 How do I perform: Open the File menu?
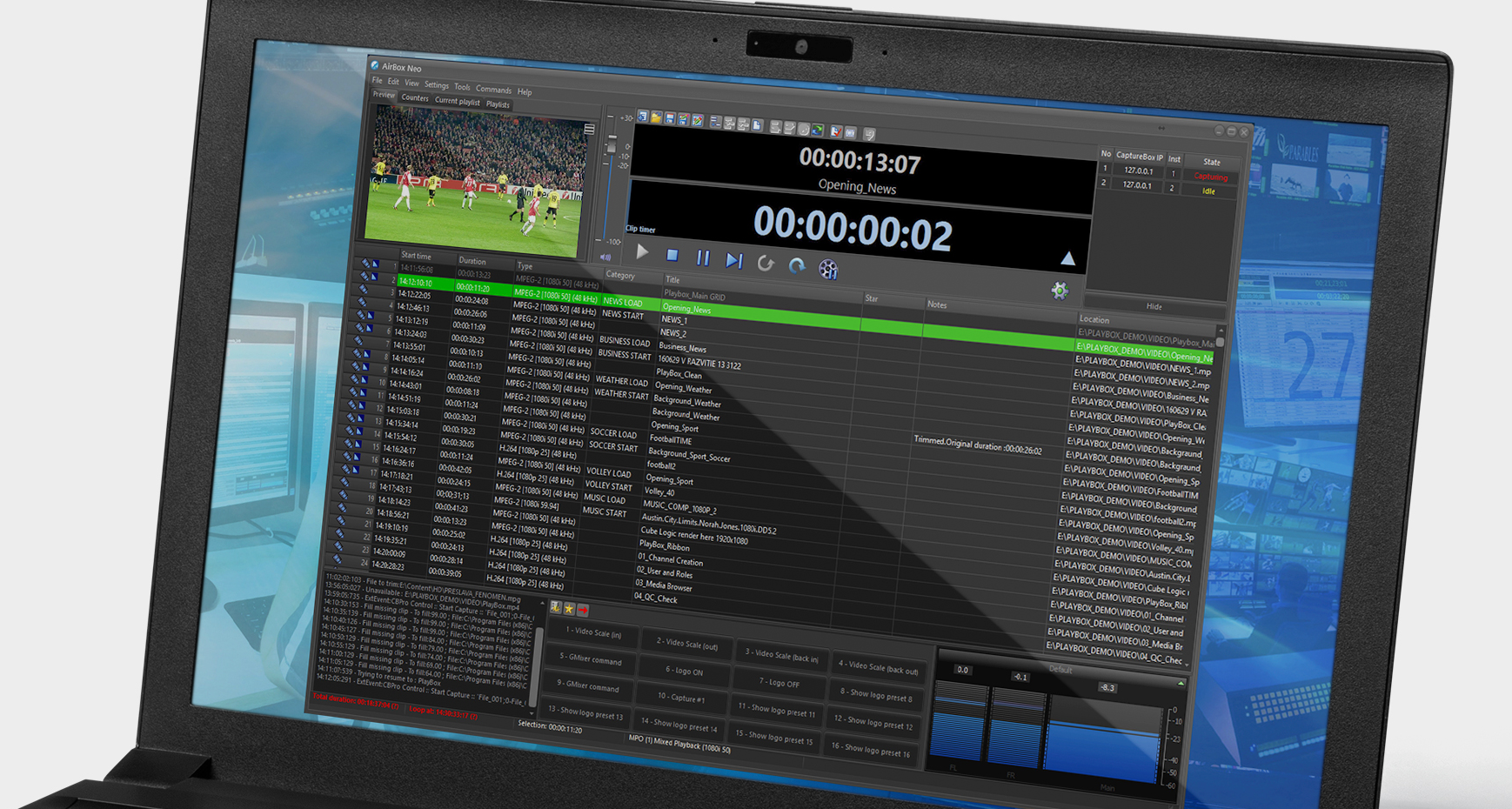click(378, 81)
